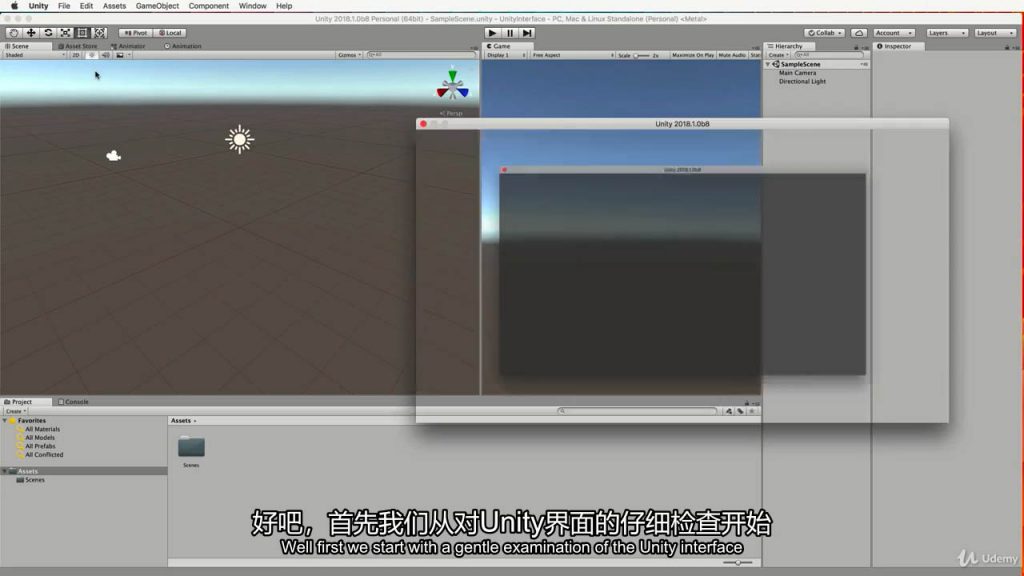Open the Layers dropdown
Screen dimensions: 1024x576
coord(946,33)
